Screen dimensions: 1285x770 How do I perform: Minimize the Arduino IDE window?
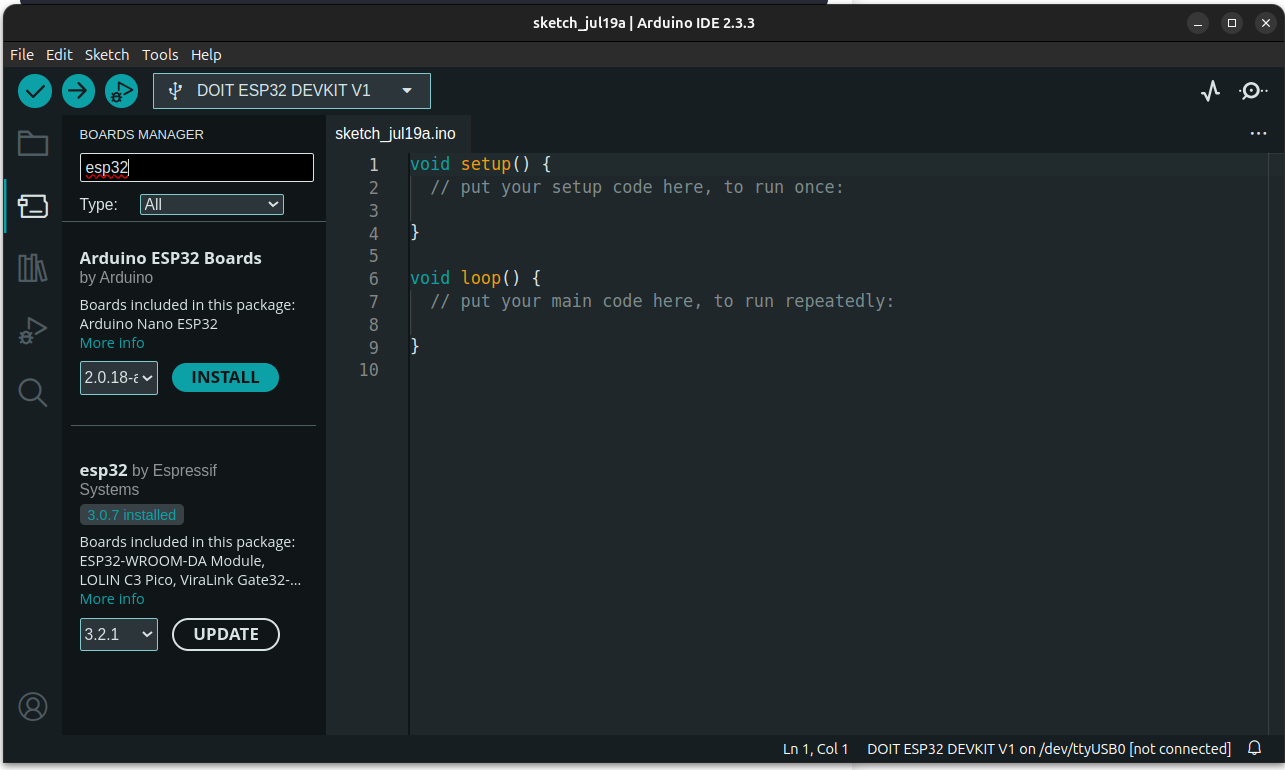coord(1197,23)
